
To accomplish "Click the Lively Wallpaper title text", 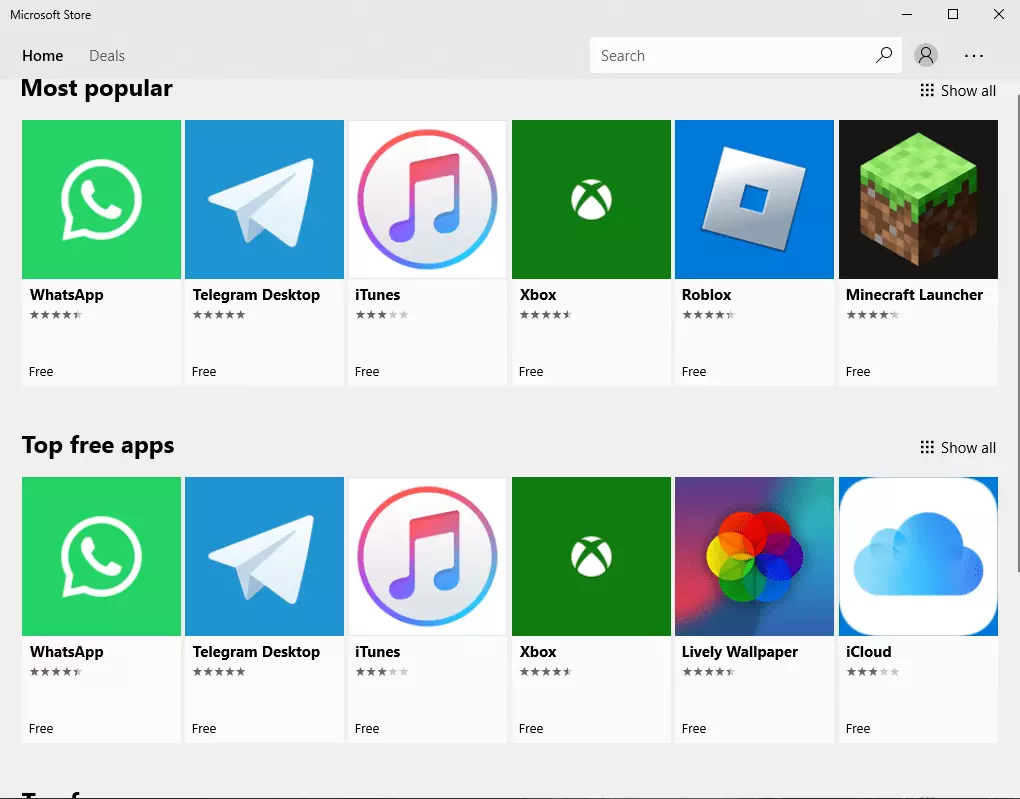I will pos(740,652).
